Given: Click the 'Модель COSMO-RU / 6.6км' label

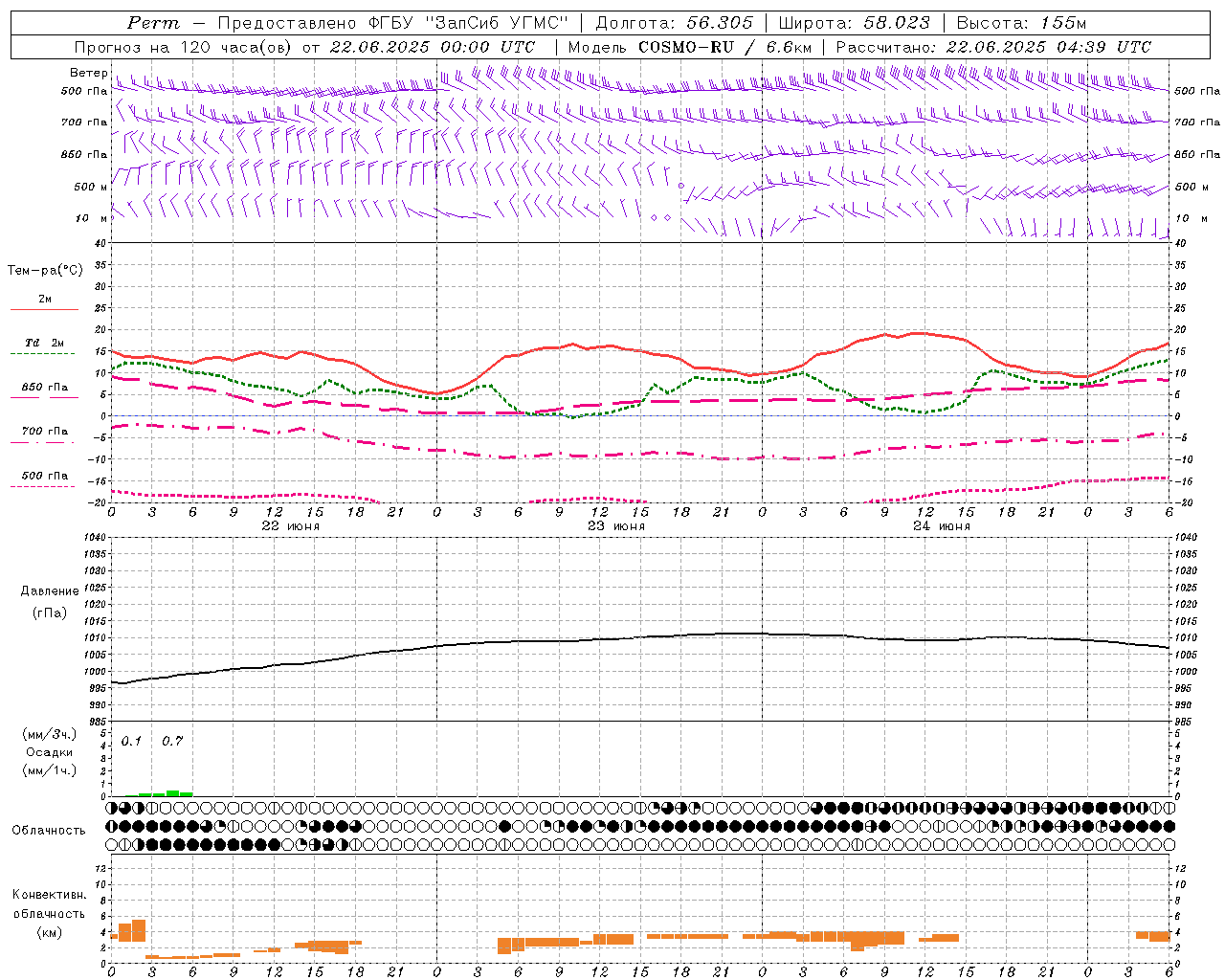Looking at the screenshot, I should (x=690, y=47).
